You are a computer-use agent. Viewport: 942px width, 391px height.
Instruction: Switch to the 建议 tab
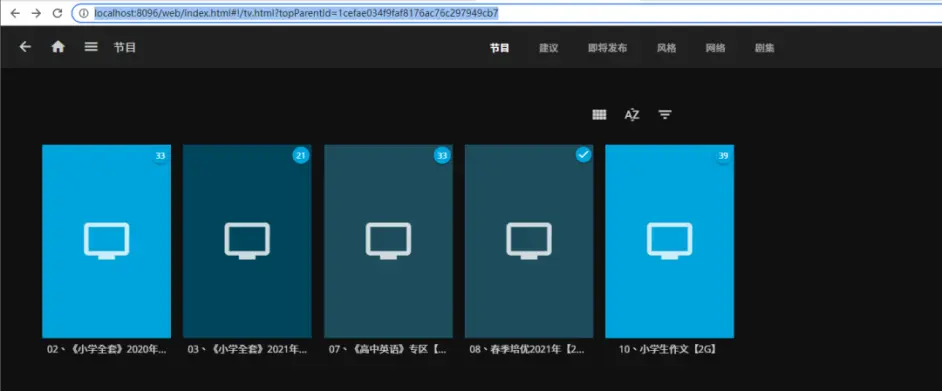coord(548,48)
